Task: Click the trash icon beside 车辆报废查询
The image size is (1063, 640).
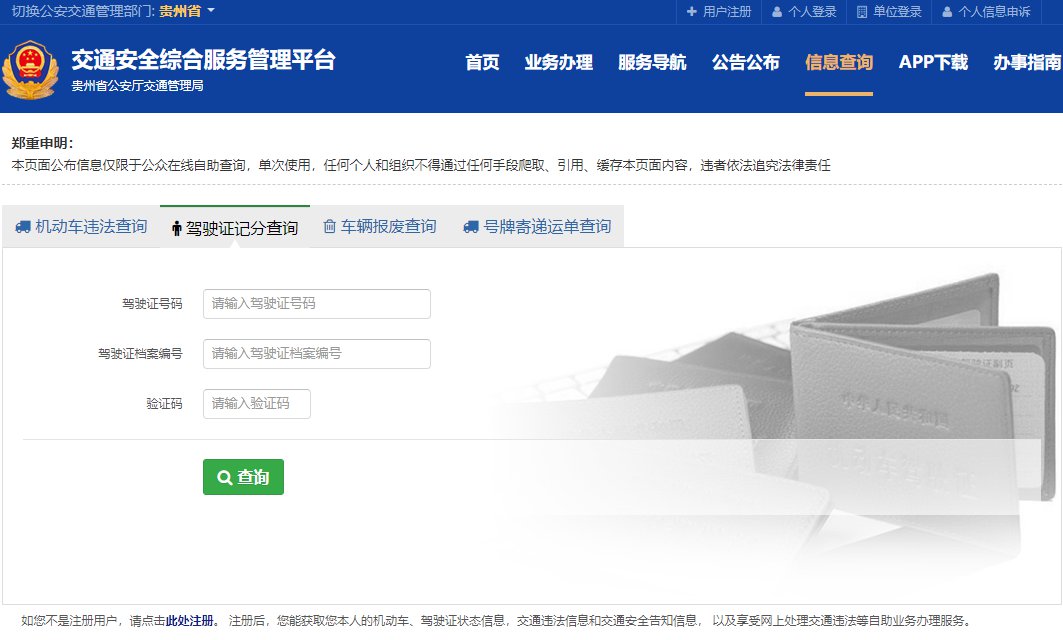Action: (329, 227)
